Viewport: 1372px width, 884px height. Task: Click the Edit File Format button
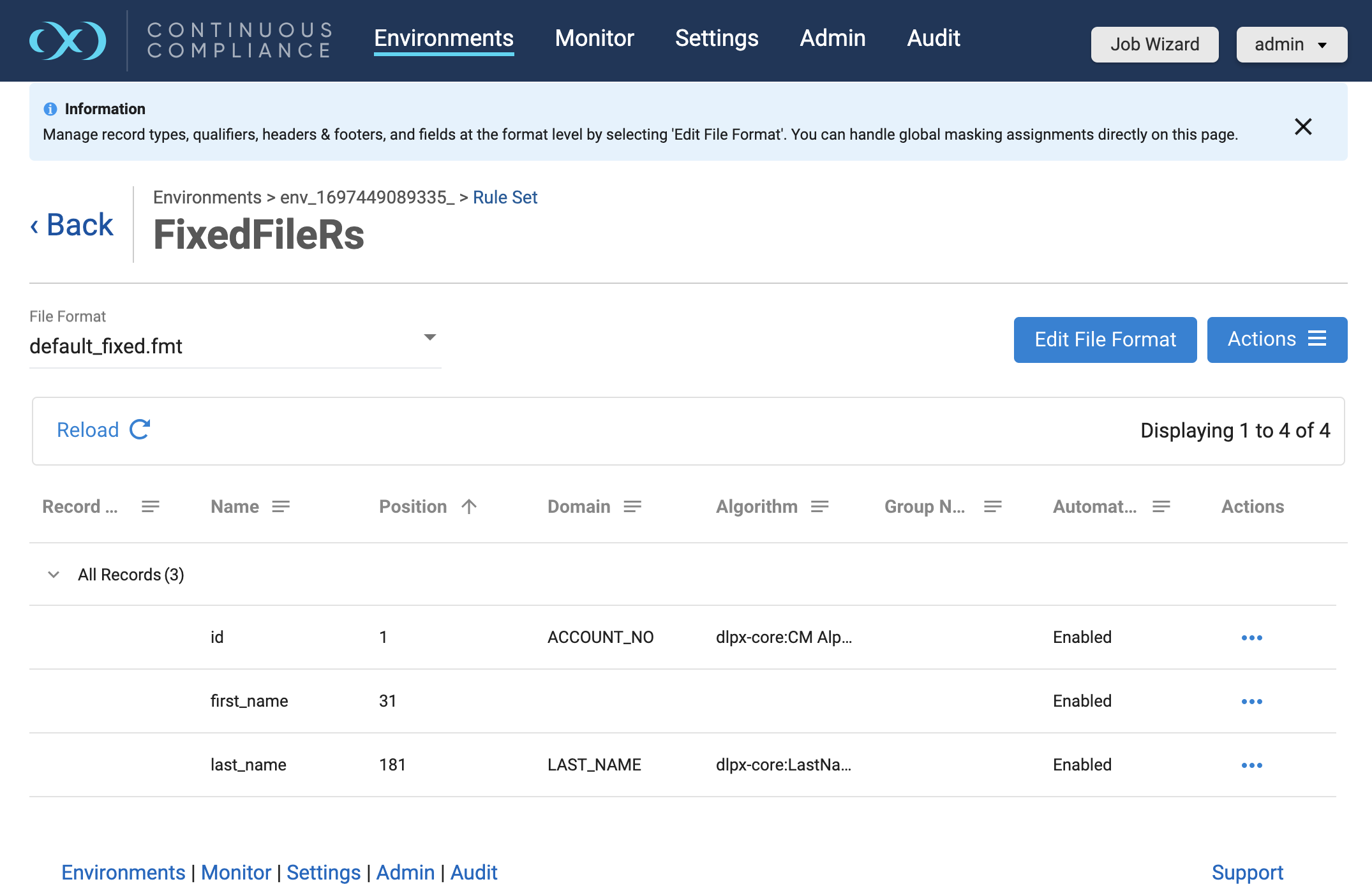click(x=1105, y=339)
